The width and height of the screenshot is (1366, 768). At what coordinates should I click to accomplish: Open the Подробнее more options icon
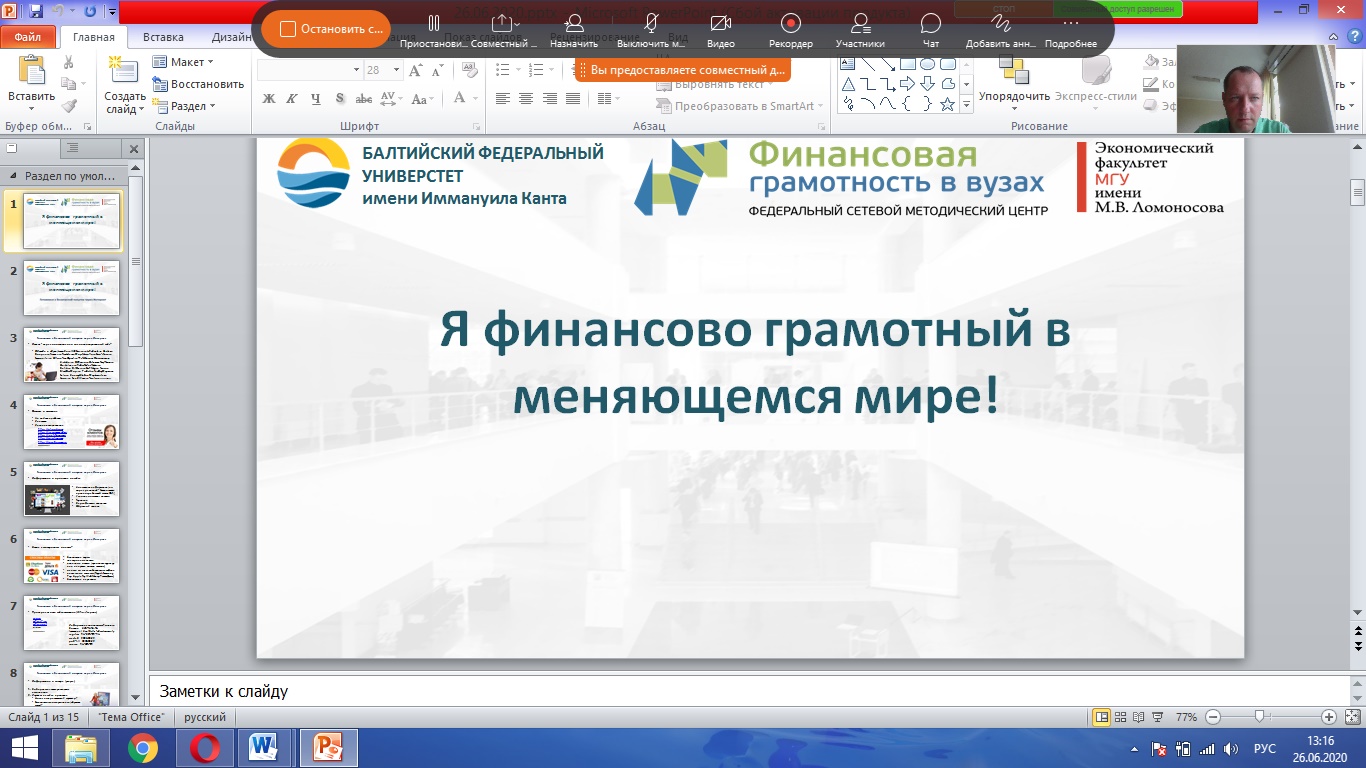1071,30
